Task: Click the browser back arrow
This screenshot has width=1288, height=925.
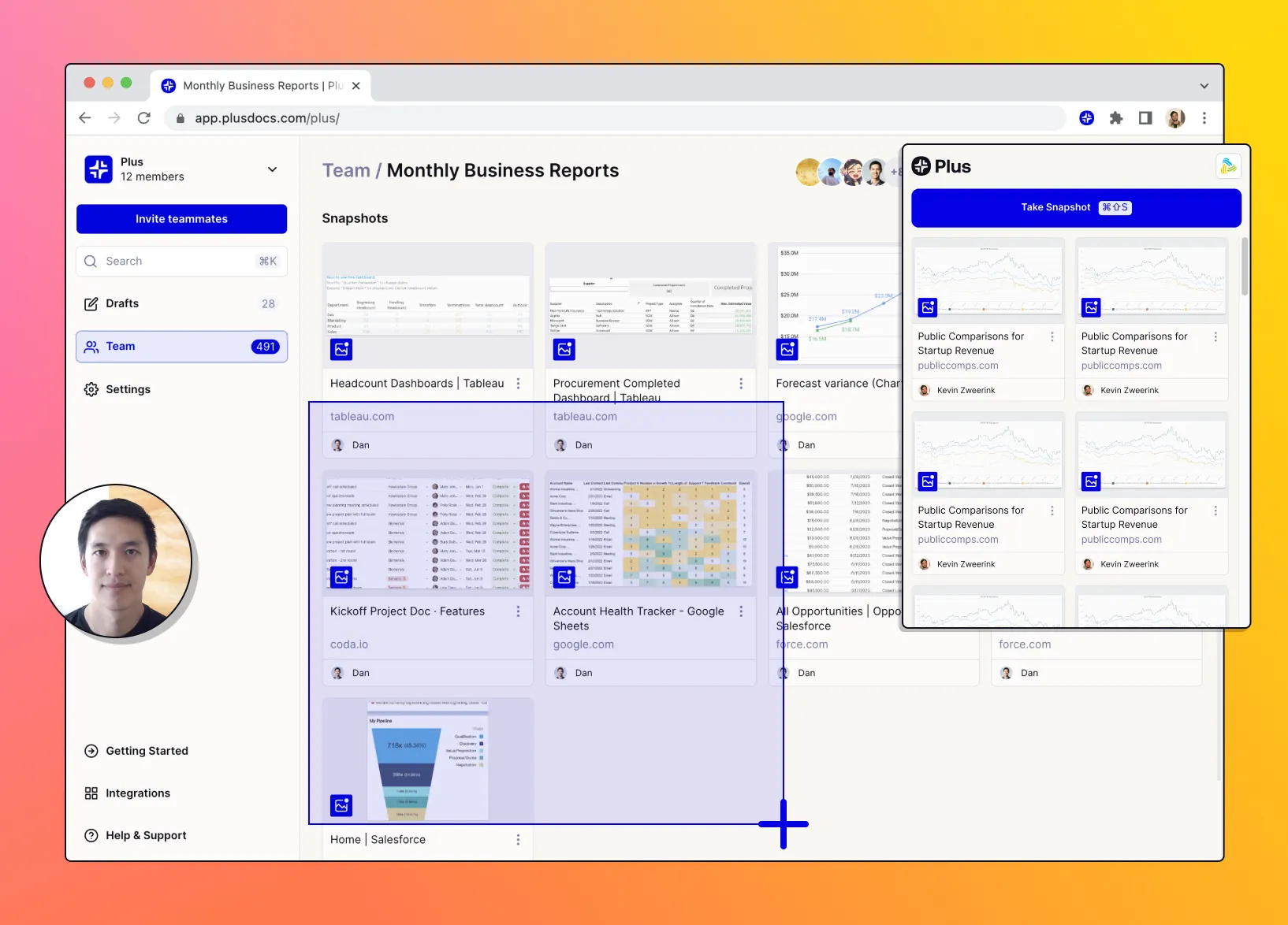Action: [85, 118]
